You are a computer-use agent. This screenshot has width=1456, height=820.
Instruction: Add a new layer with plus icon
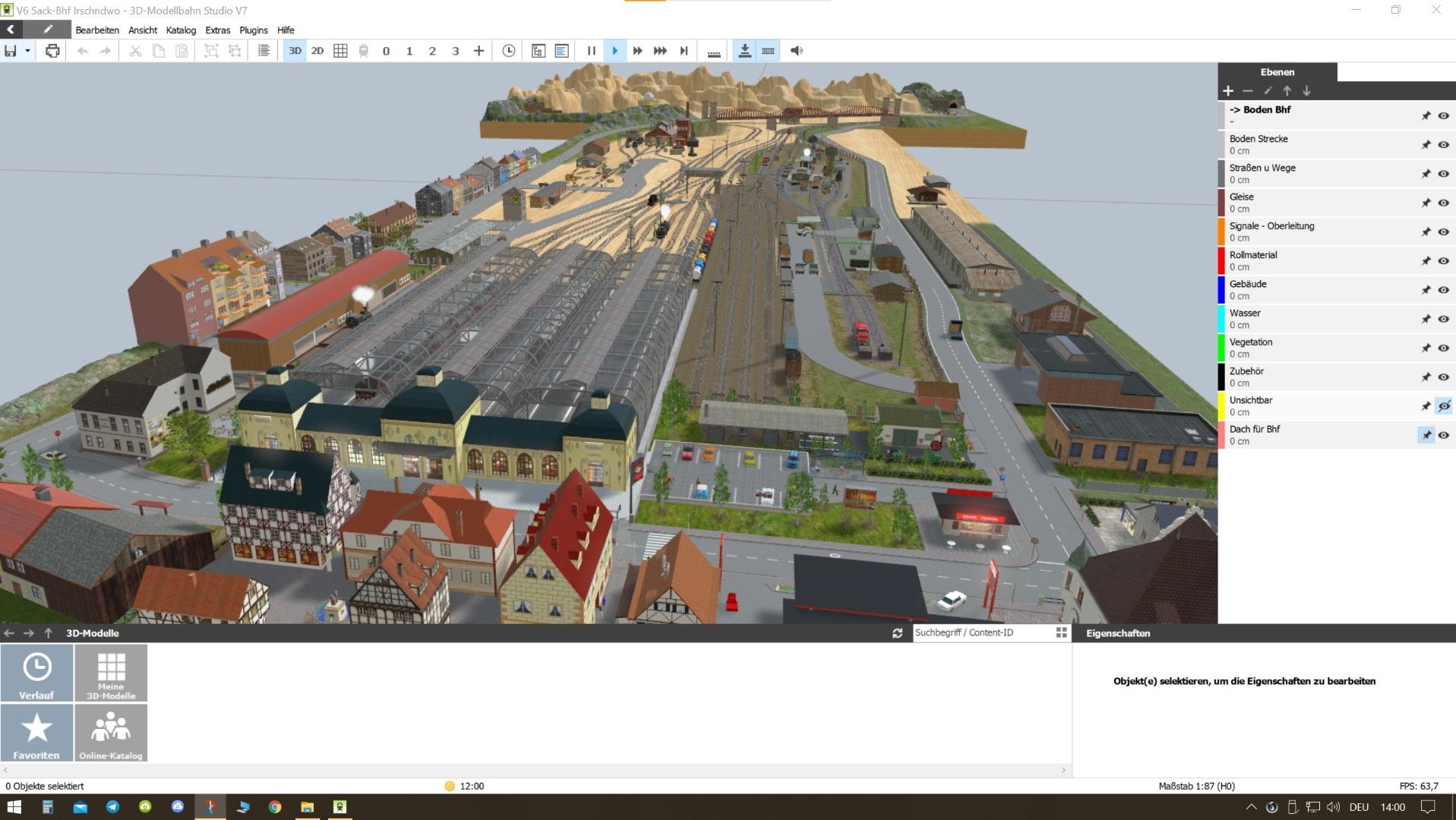[x=1228, y=91]
